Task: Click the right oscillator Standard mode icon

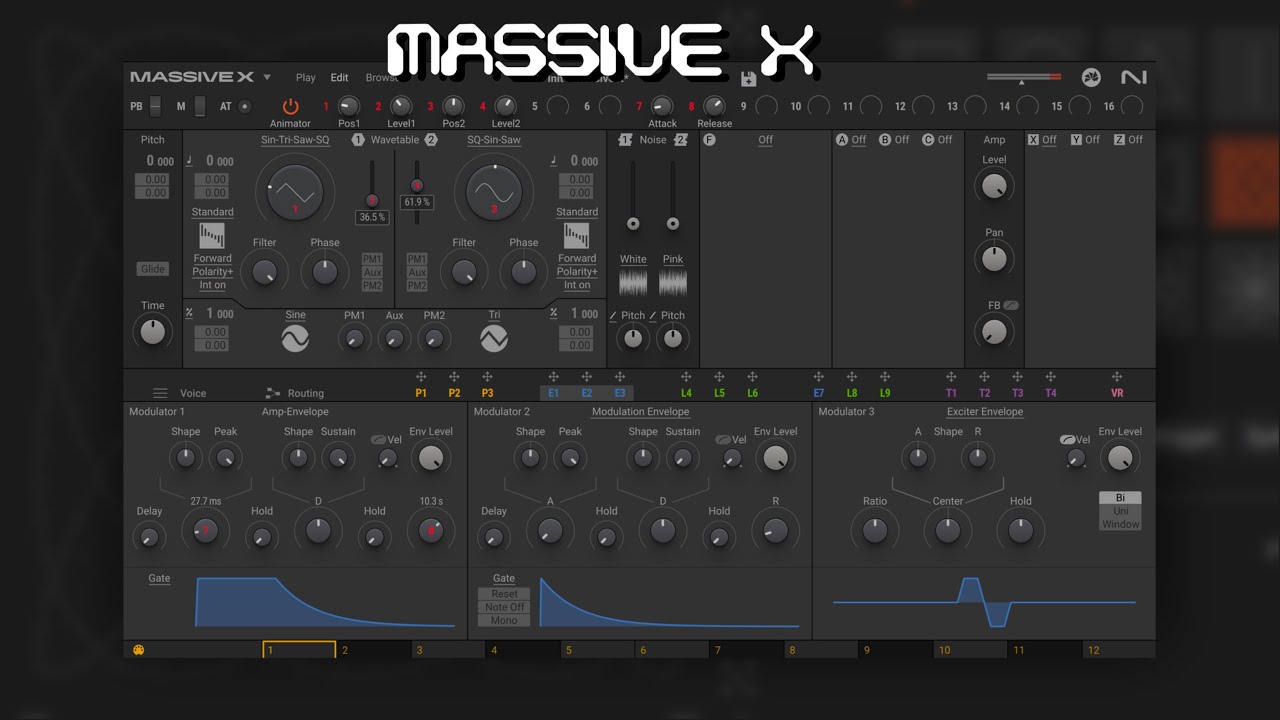Action: [577, 235]
